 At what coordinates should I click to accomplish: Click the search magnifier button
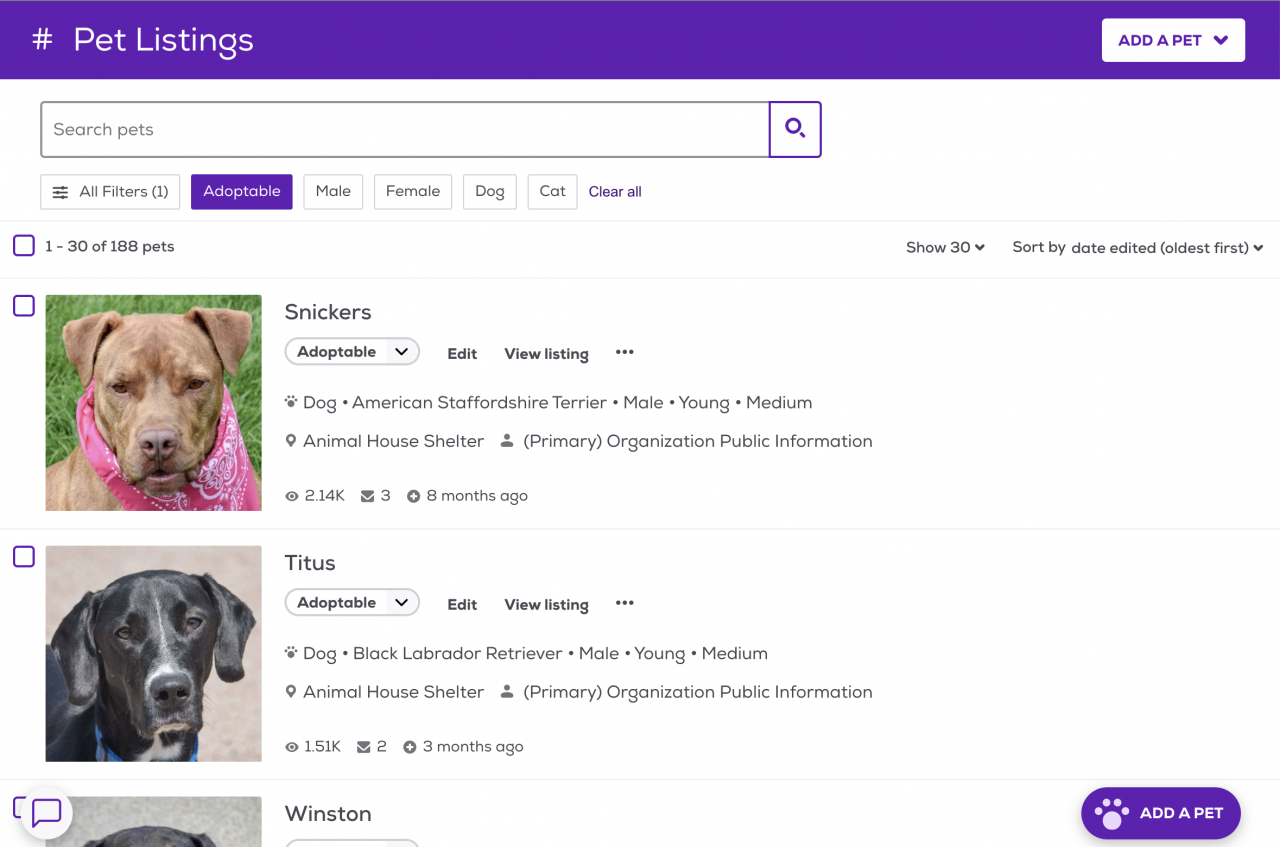795,129
